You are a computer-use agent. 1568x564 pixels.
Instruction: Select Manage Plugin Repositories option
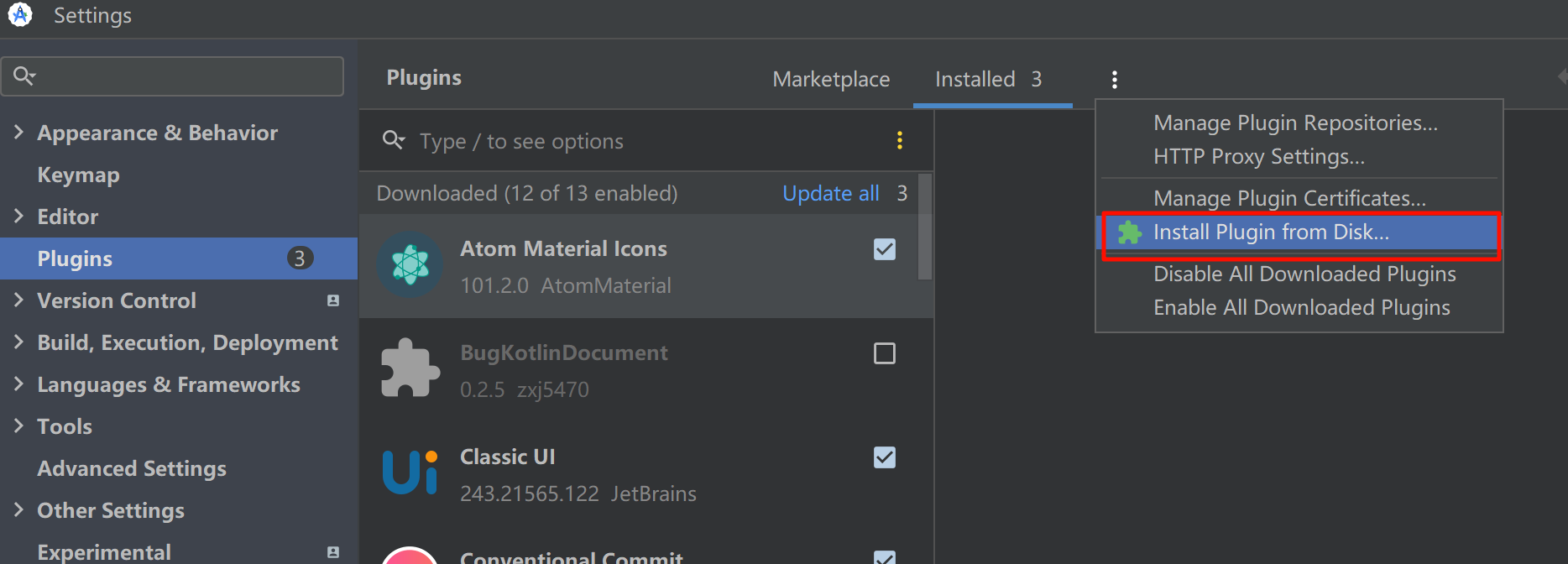1294,123
